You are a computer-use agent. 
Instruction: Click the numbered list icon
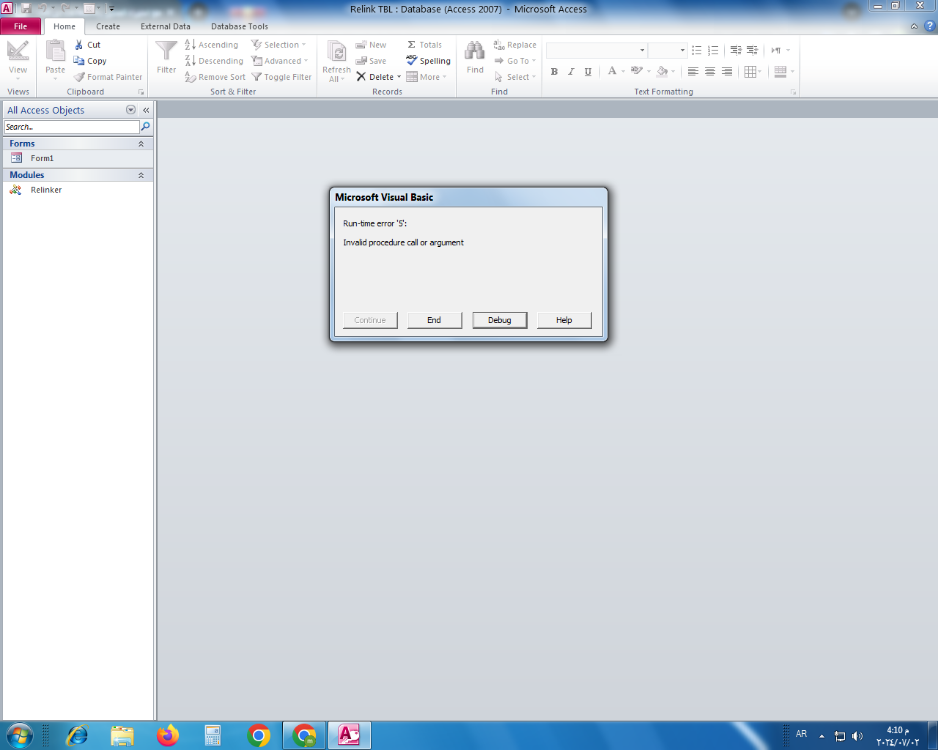[x=713, y=50]
